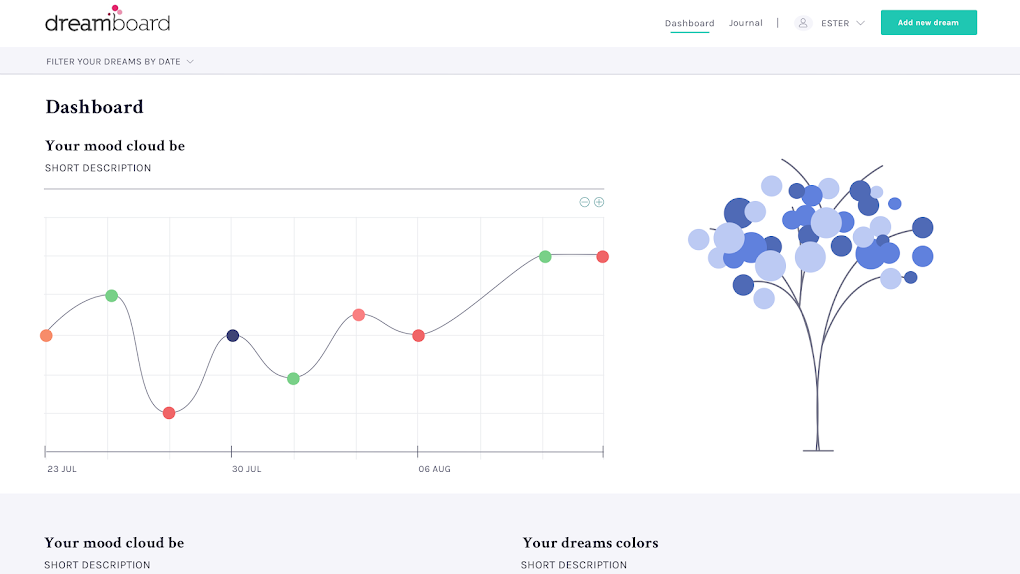Click the green mood point at first peak
1020x574 pixels.
(x=112, y=295)
